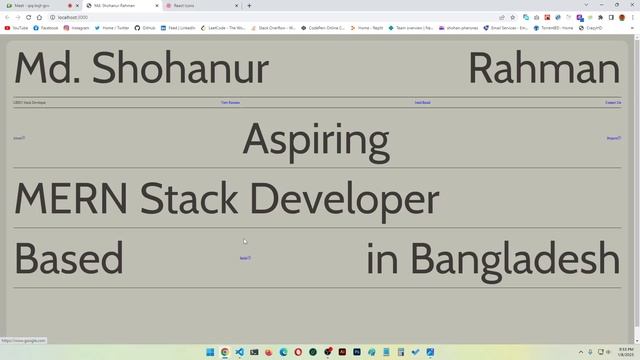Screen dimensions: 640x360
Task: Click the small link right of Aspiring
Action: pyautogui.click(x=613, y=138)
